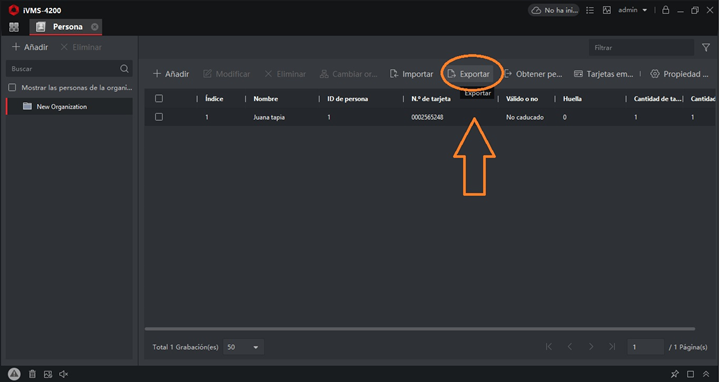The image size is (720, 382).
Task: Click the trash icon in bottom bar
Action: (x=32, y=374)
